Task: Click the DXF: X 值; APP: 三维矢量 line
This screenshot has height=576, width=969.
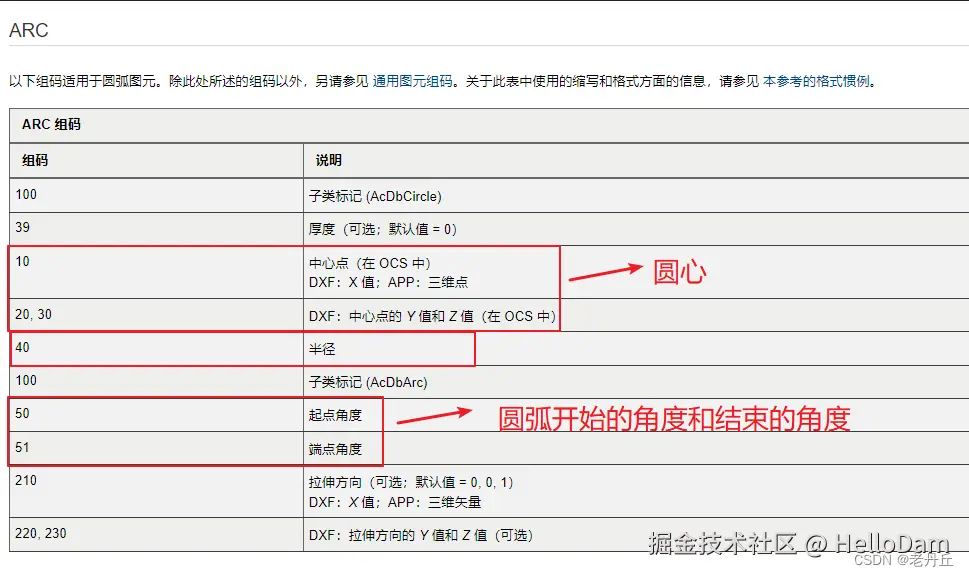Action: 395,502
